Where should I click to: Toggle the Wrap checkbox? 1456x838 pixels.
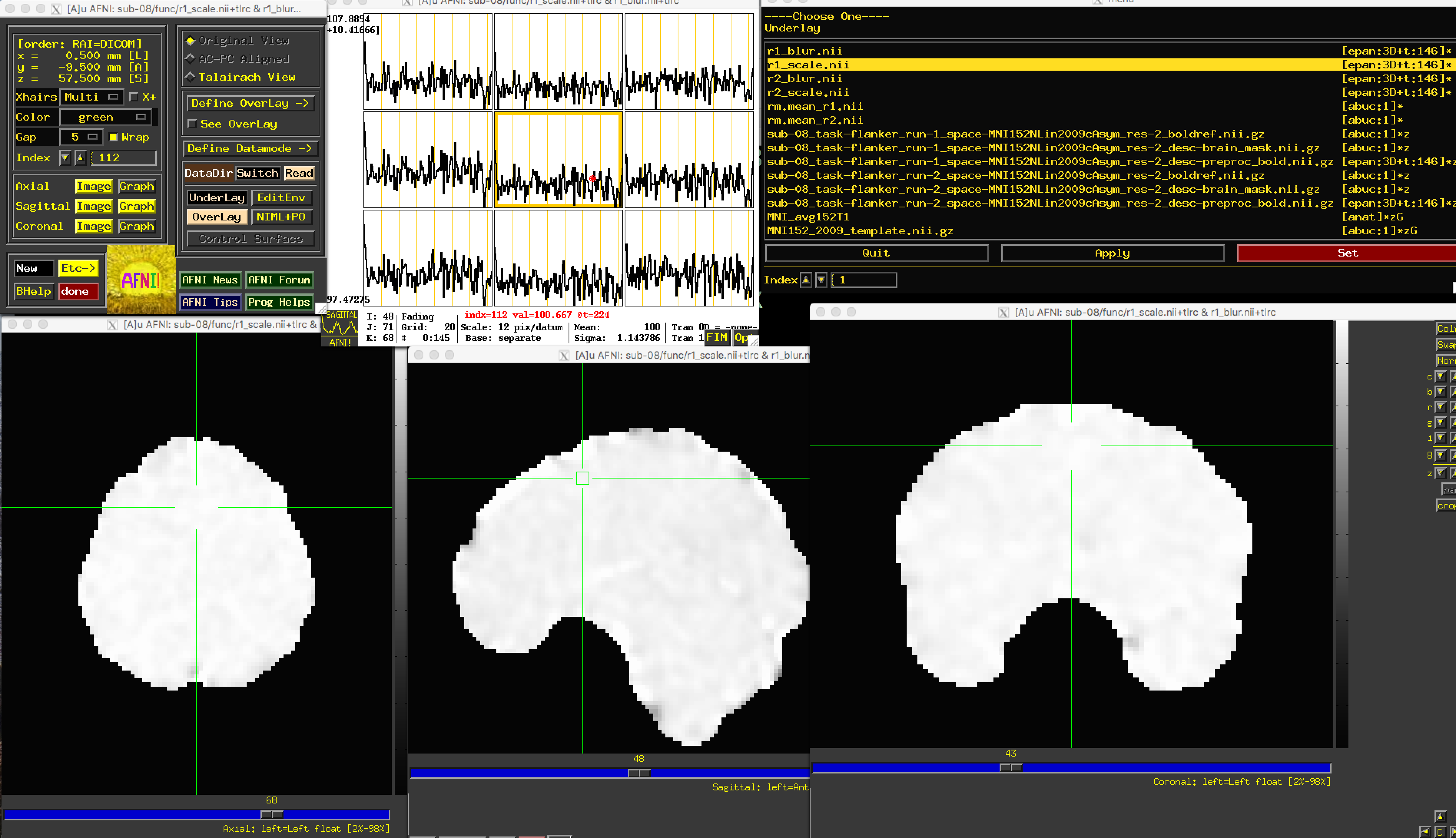(x=113, y=137)
